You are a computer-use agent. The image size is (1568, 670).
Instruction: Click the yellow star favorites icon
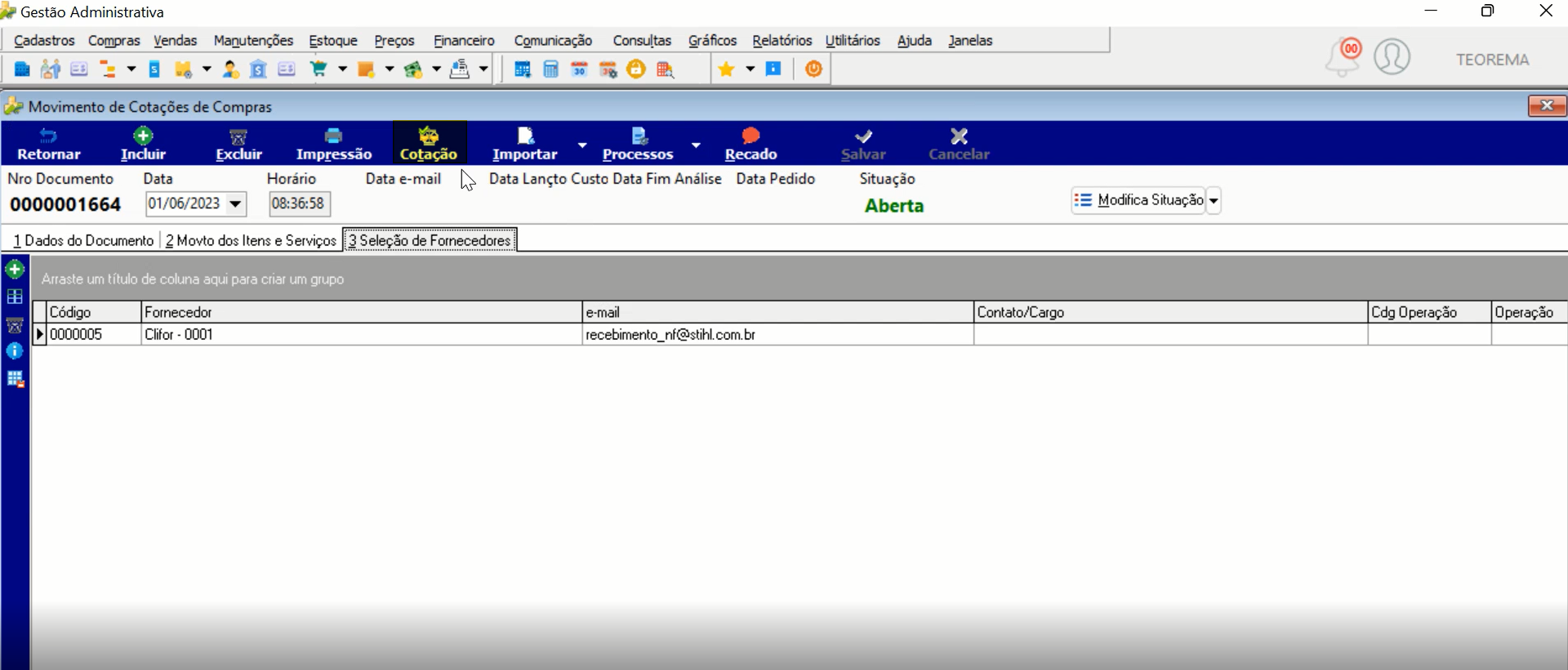pyautogui.click(x=726, y=69)
